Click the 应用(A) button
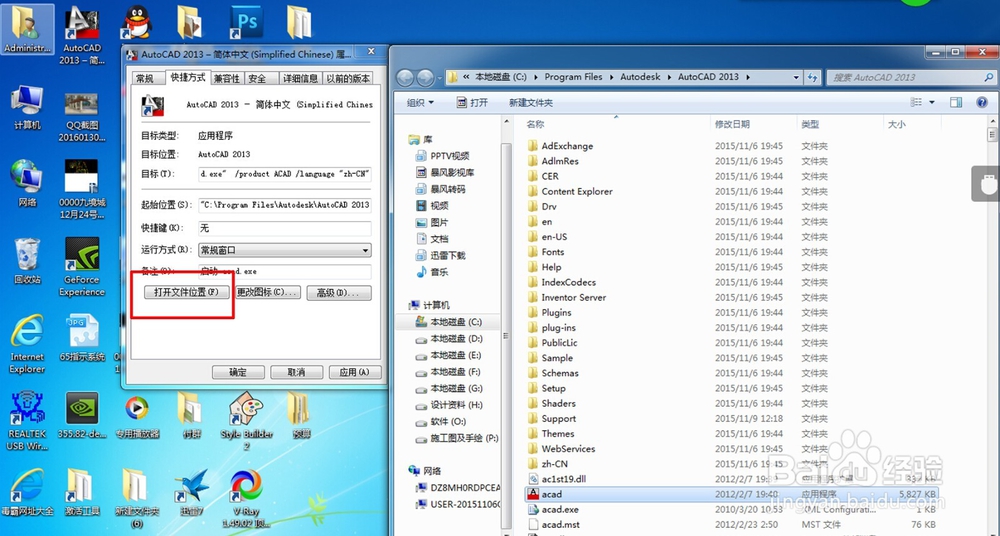 coord(355,372)
